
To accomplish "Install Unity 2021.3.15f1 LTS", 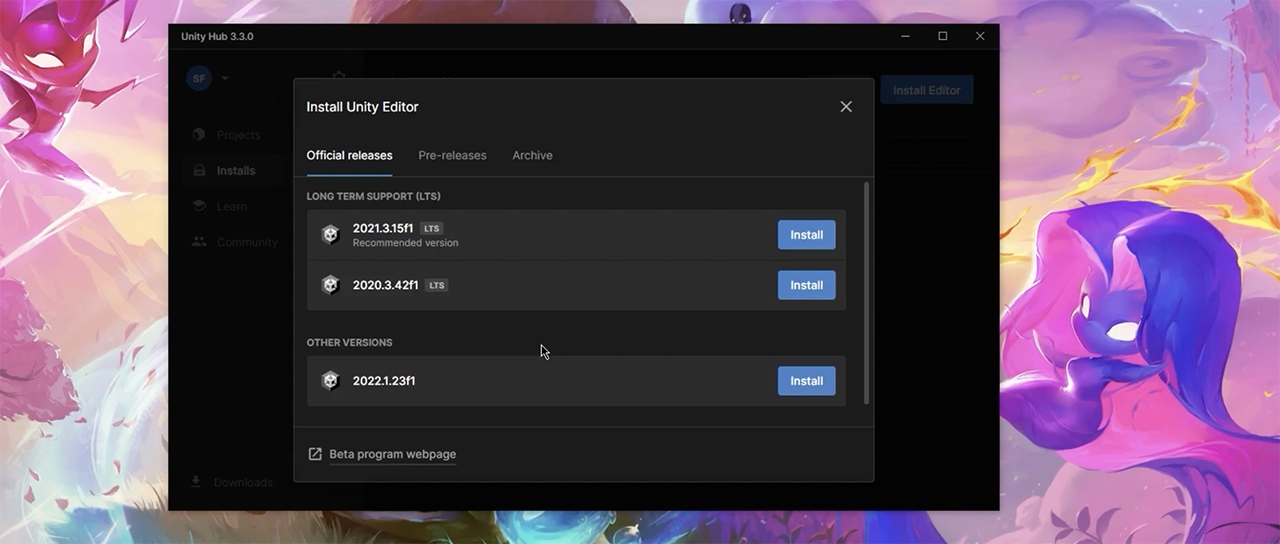I will 807,235.
